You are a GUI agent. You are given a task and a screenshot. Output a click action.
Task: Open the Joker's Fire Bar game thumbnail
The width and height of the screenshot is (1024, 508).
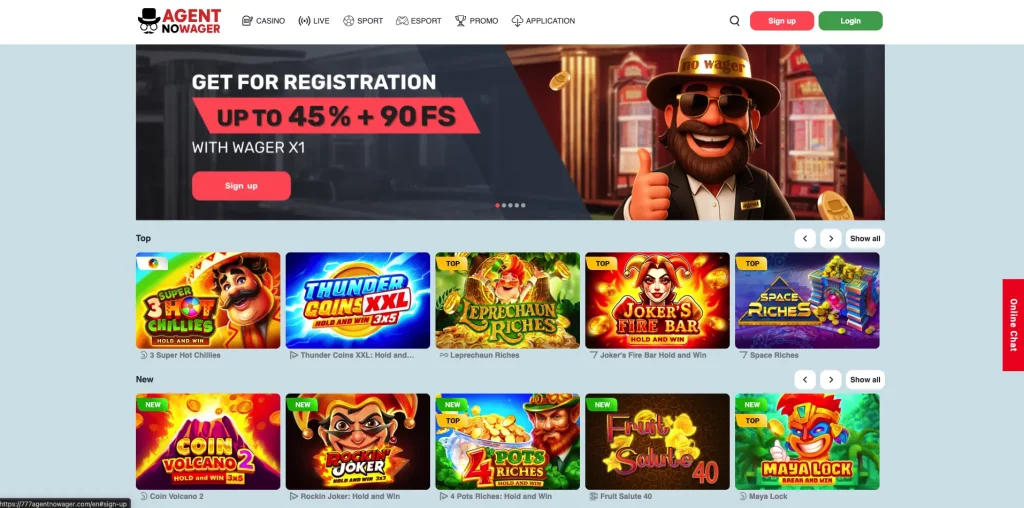click(x=657, y=300)
